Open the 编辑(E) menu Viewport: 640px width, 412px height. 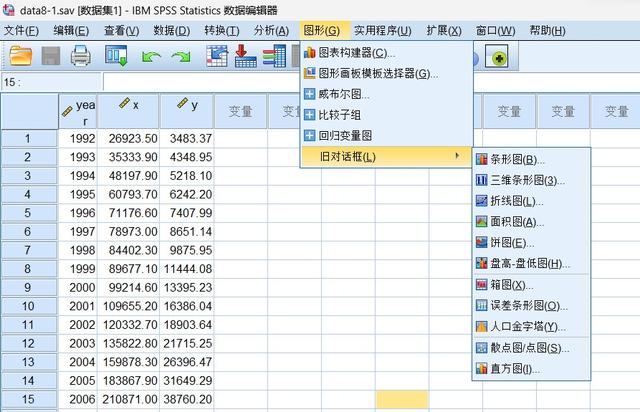[x=71, y=31]
